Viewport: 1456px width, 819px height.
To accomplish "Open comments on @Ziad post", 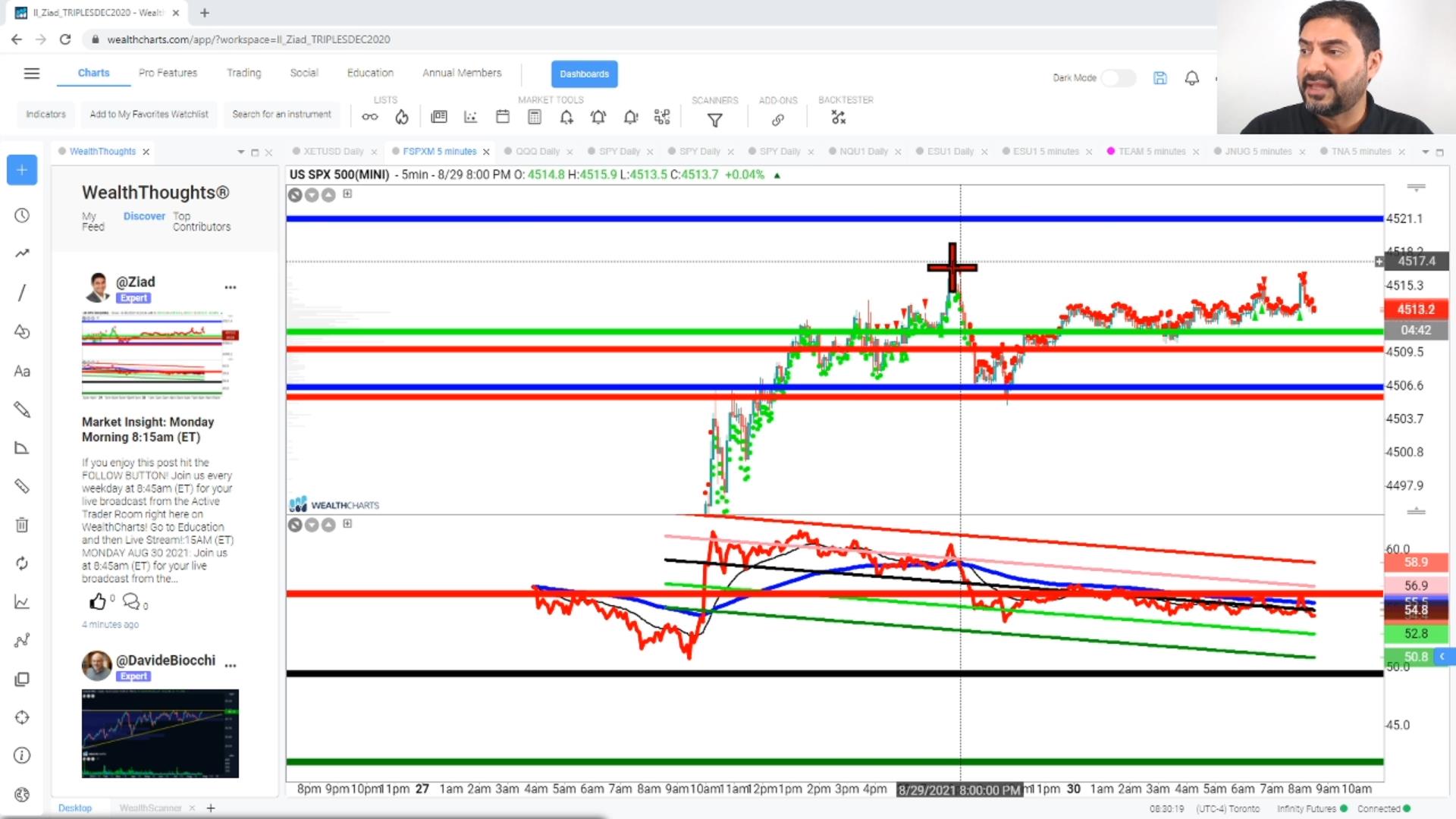I will 131,602.
